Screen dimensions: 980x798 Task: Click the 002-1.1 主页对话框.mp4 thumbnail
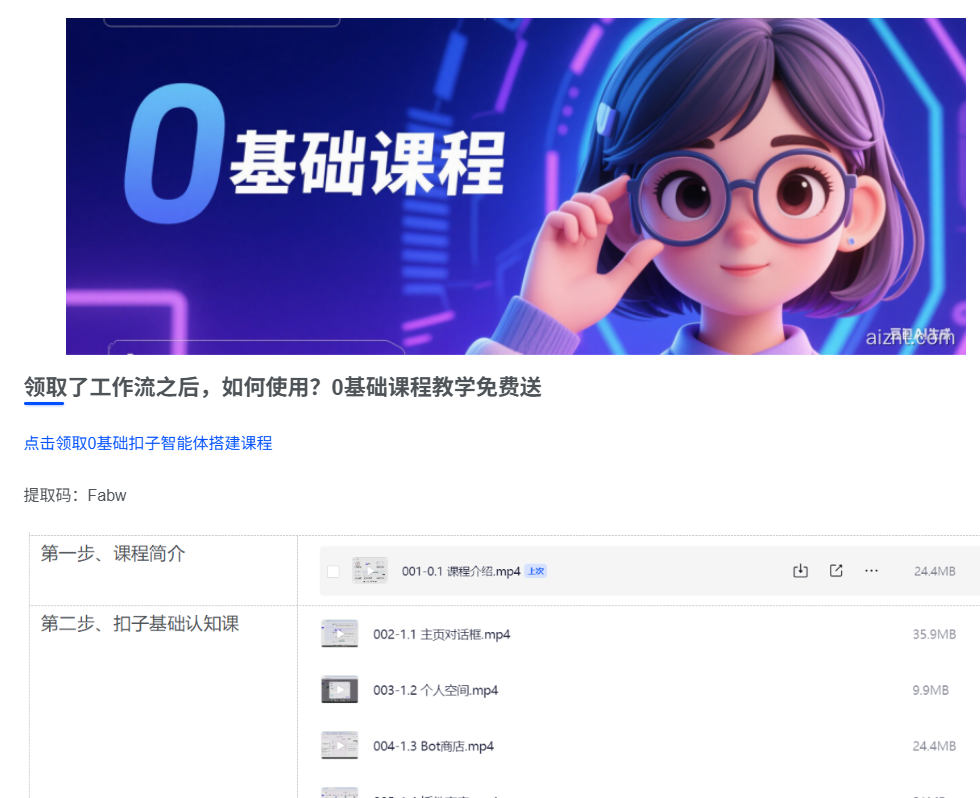click(339, 634)
